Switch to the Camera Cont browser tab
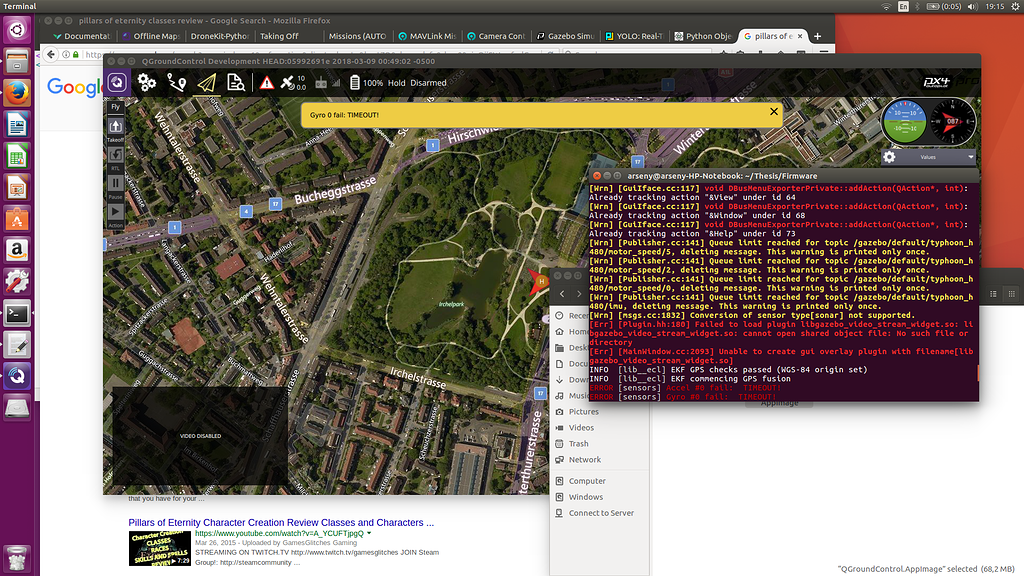Viewport: 1024px width, 576px height. [495, 36]
